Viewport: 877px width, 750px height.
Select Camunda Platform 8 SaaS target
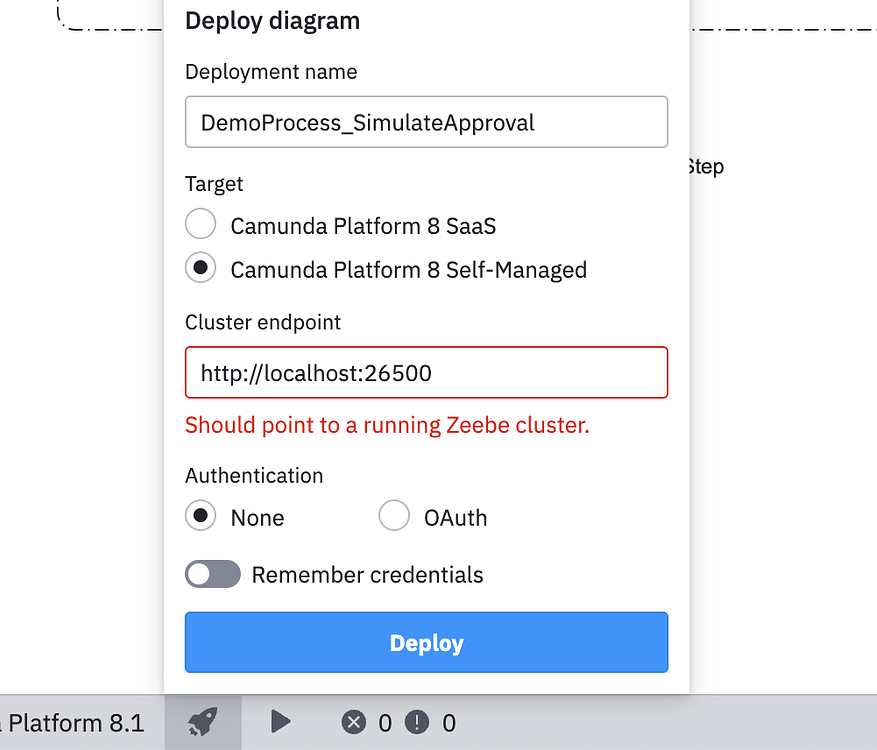[x=200, y=224]
